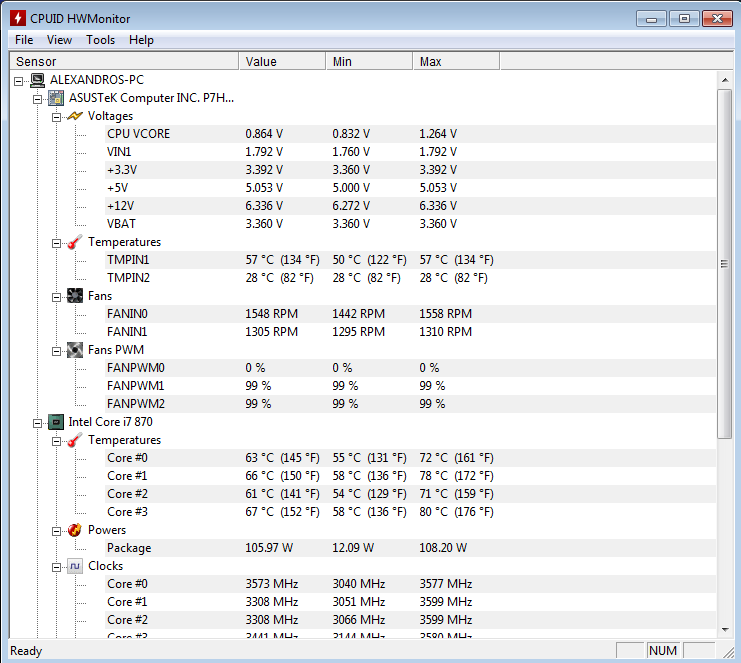
Task: Click the 1.264 V max VCORE value
Action: coord(438,134)
